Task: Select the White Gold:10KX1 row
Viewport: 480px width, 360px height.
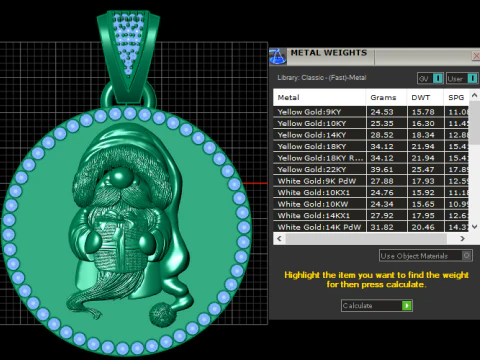Action: point(371,192)
